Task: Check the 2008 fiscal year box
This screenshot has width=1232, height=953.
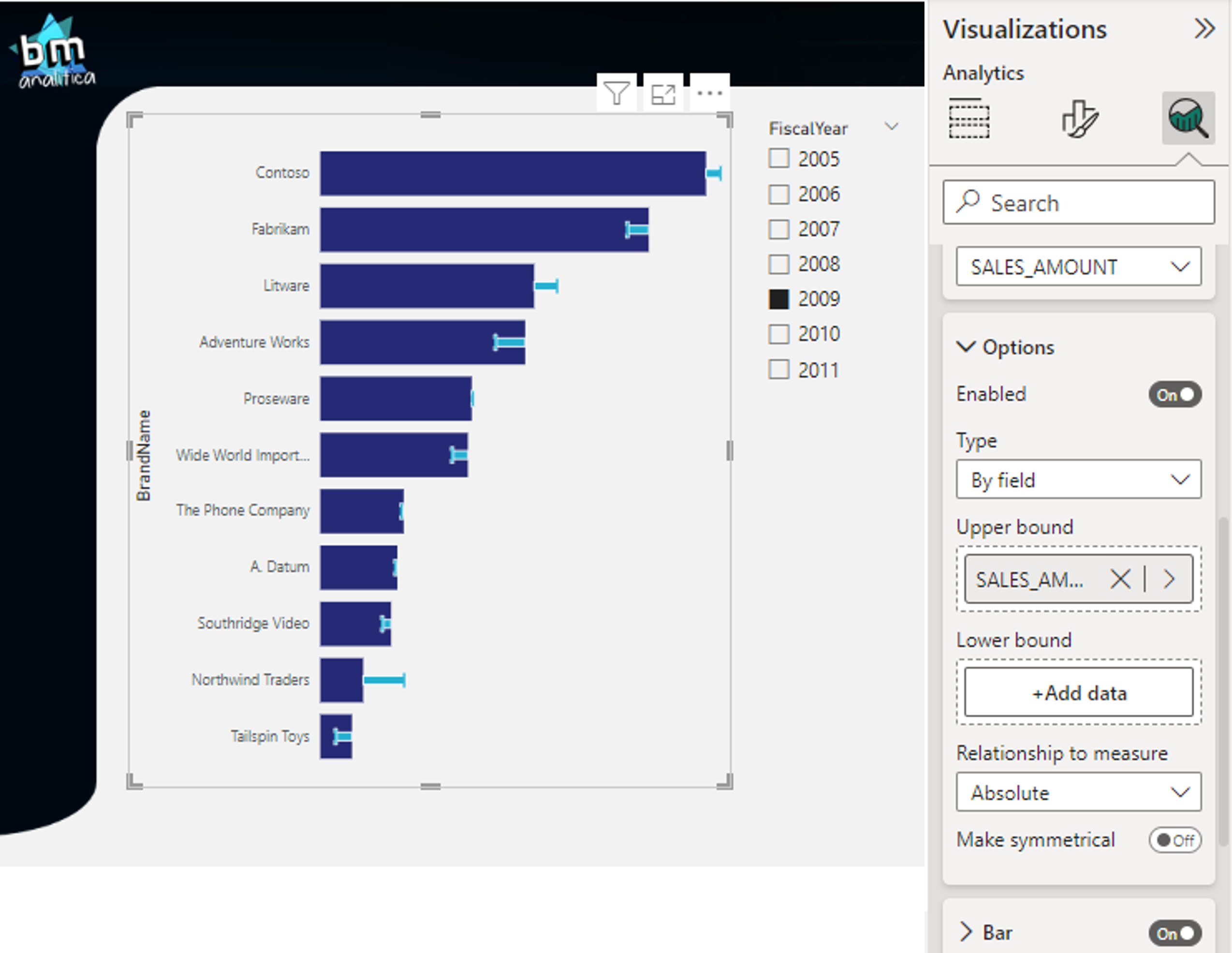Action: [x=778, y=264]
